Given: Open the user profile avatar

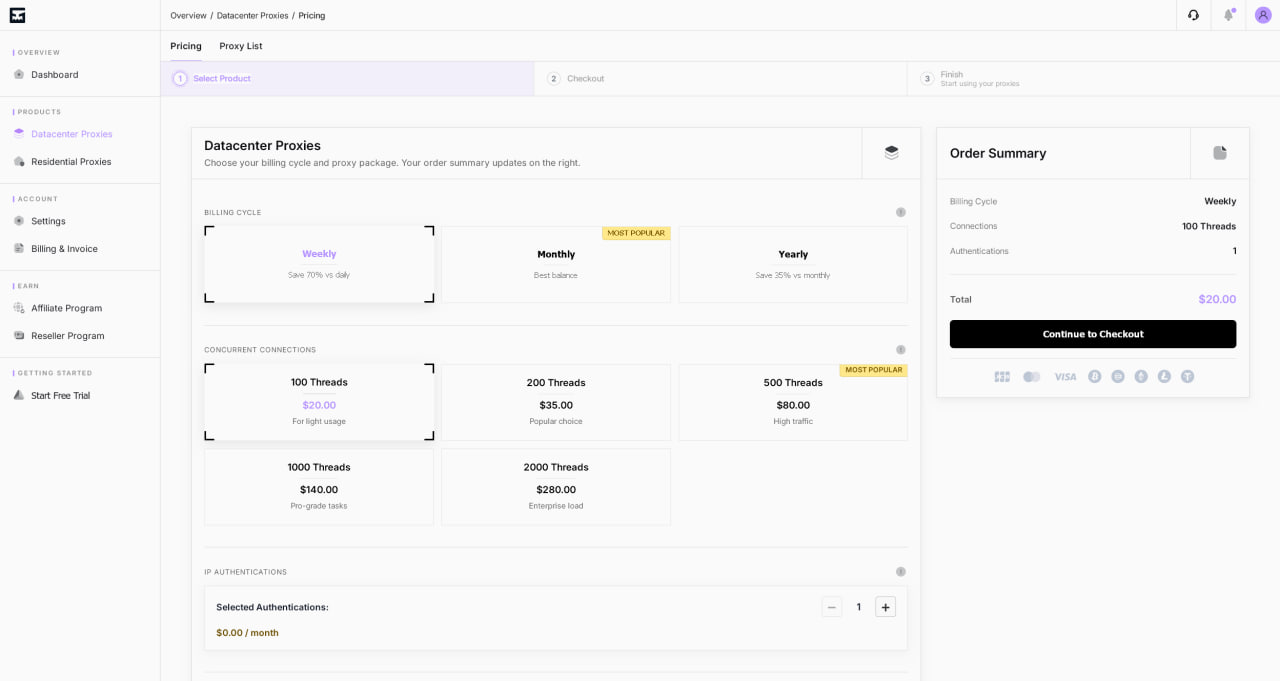Looking at the screenshot, I should pyautogui.click(x=1263, y=15).
